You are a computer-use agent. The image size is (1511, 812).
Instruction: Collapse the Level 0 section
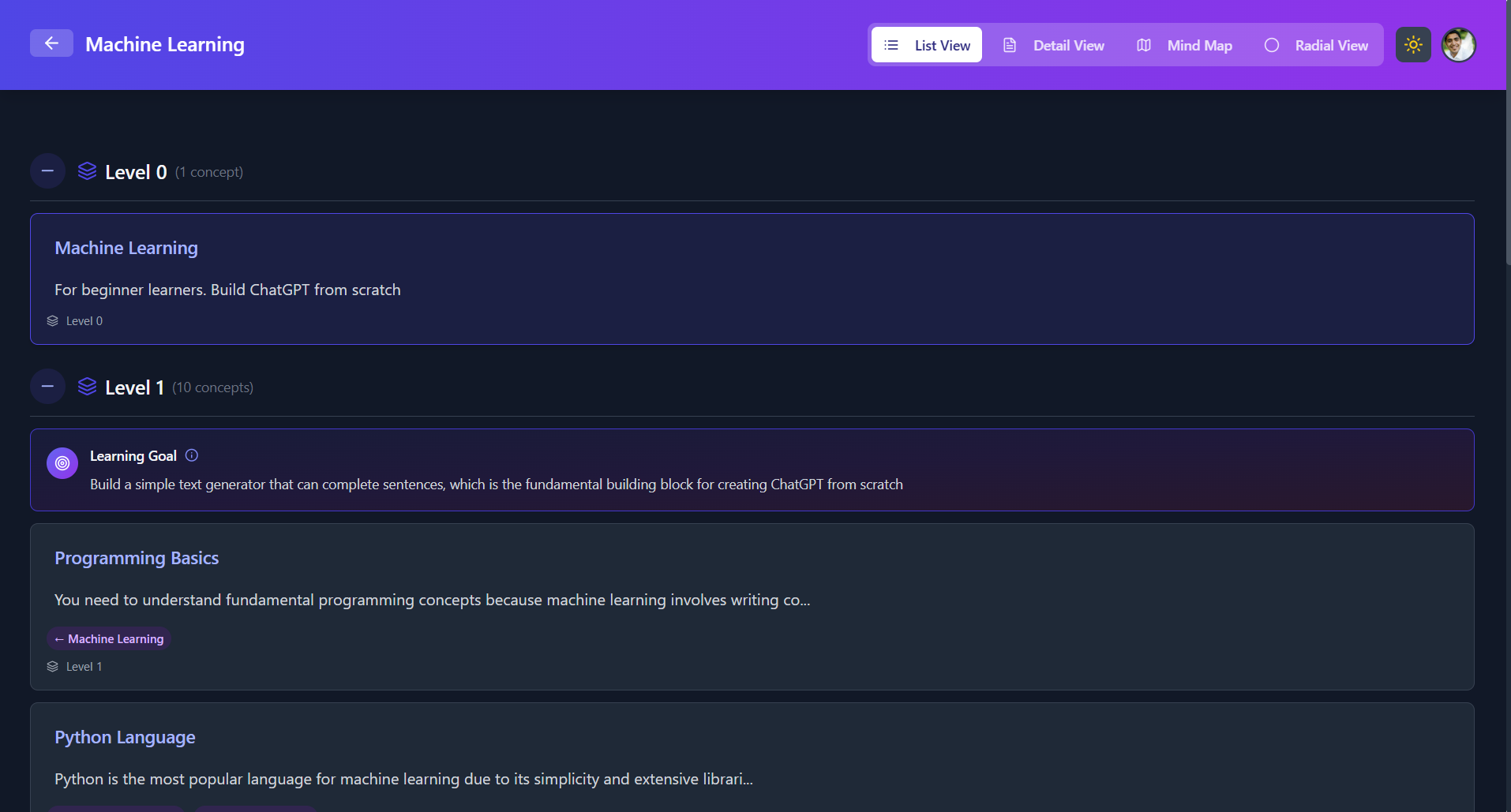47,171
